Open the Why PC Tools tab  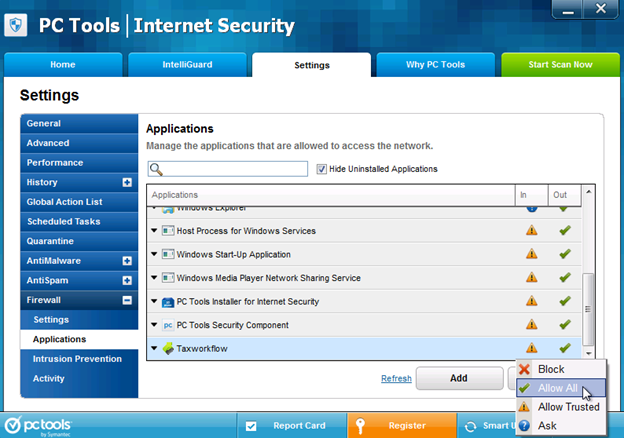point(435,64)
